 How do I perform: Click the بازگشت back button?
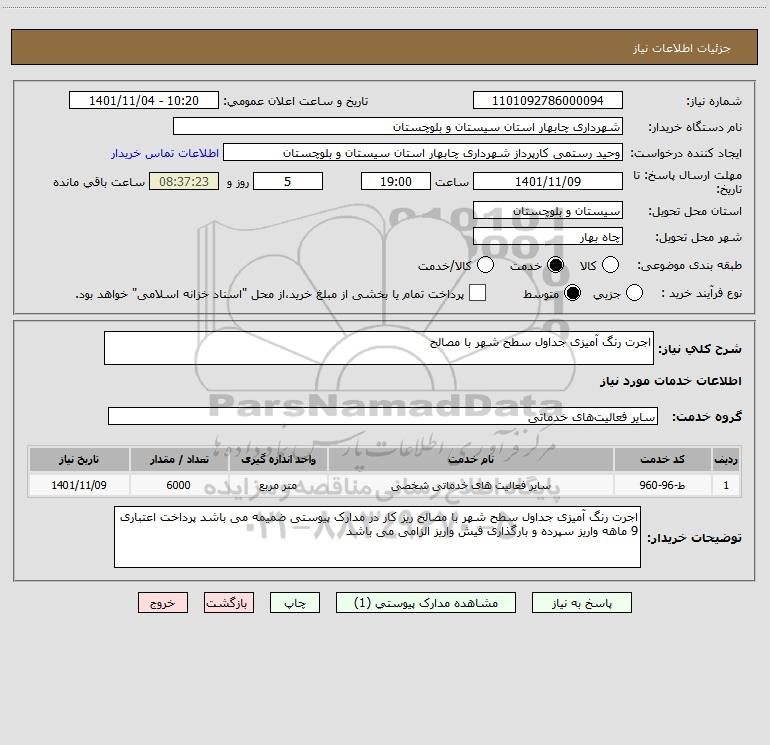pyautogui.click(x=229, y=603)
